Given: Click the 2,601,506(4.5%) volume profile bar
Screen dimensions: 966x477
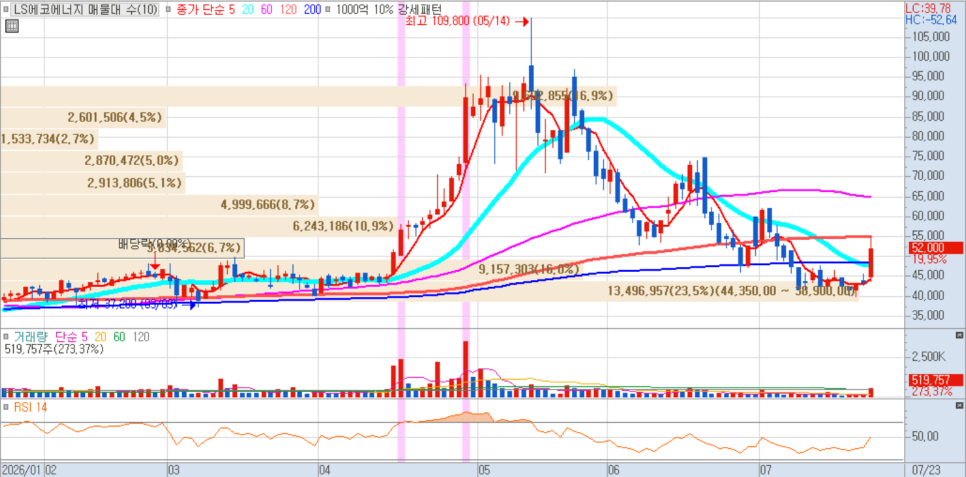Looking at the screenshot, I should coord(83,118).
